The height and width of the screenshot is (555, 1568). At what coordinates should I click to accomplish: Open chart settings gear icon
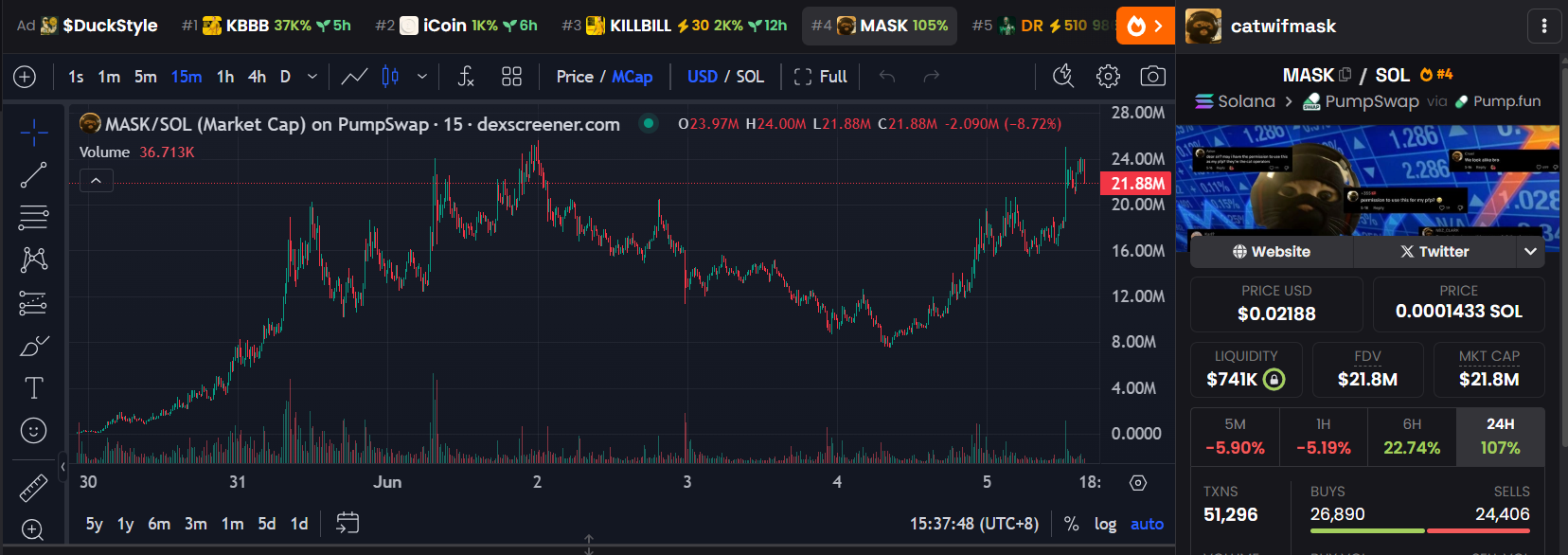pos(1108,77)
